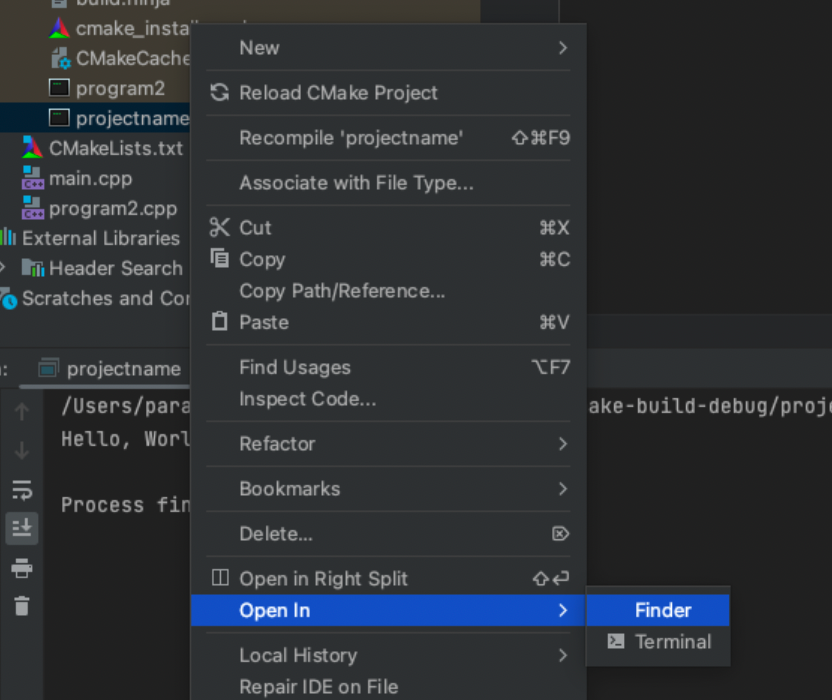Click the Open in Right Split icon
Viewport: 832px width, 700px height.
(x=220, y=577)
